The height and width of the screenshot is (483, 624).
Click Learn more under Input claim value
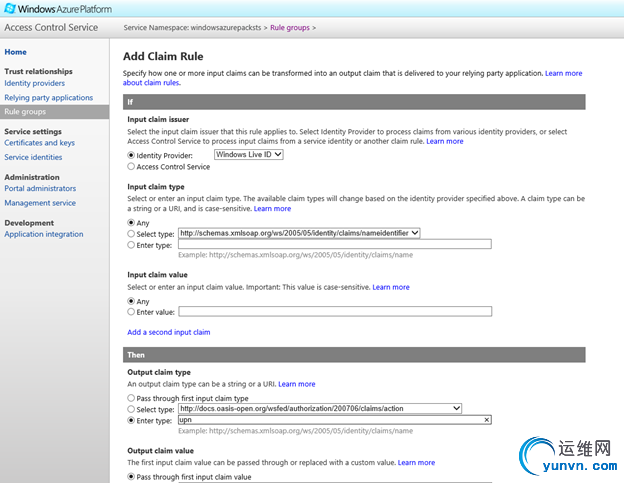391,287
